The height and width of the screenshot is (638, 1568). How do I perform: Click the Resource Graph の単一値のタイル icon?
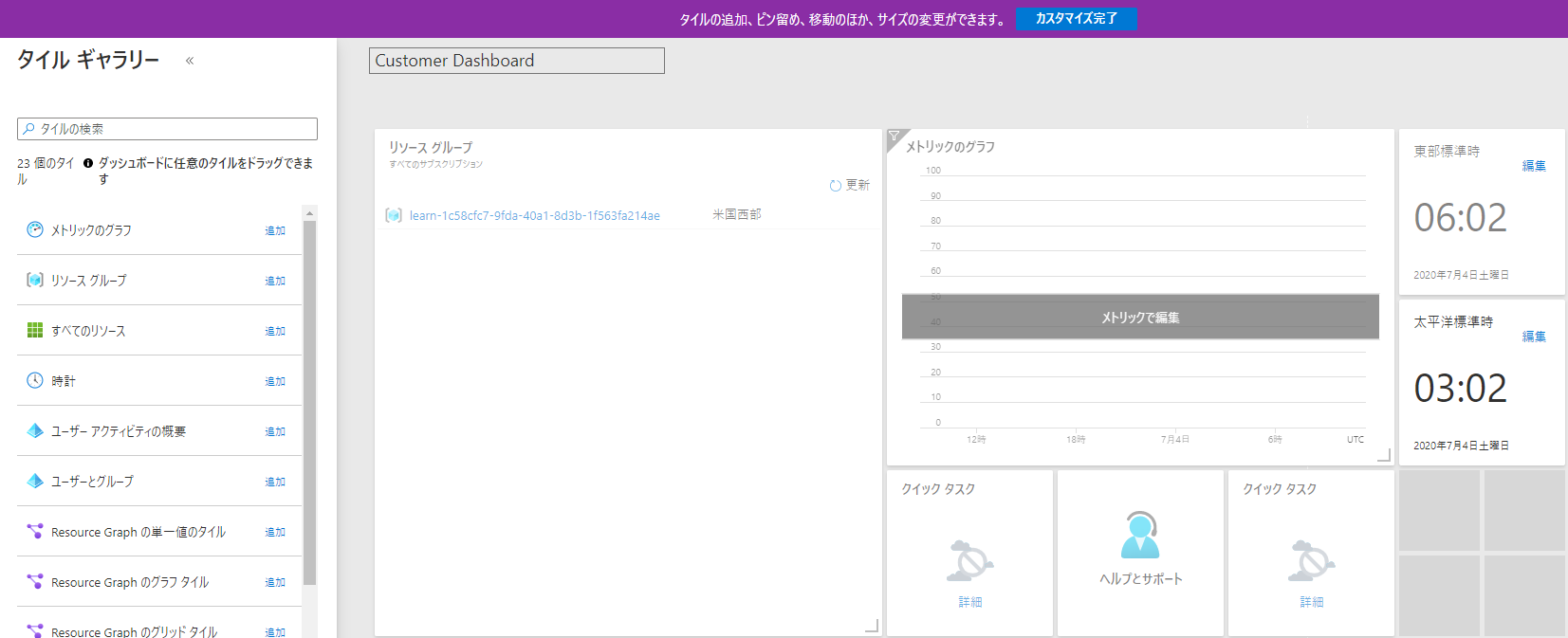point(35,531)
